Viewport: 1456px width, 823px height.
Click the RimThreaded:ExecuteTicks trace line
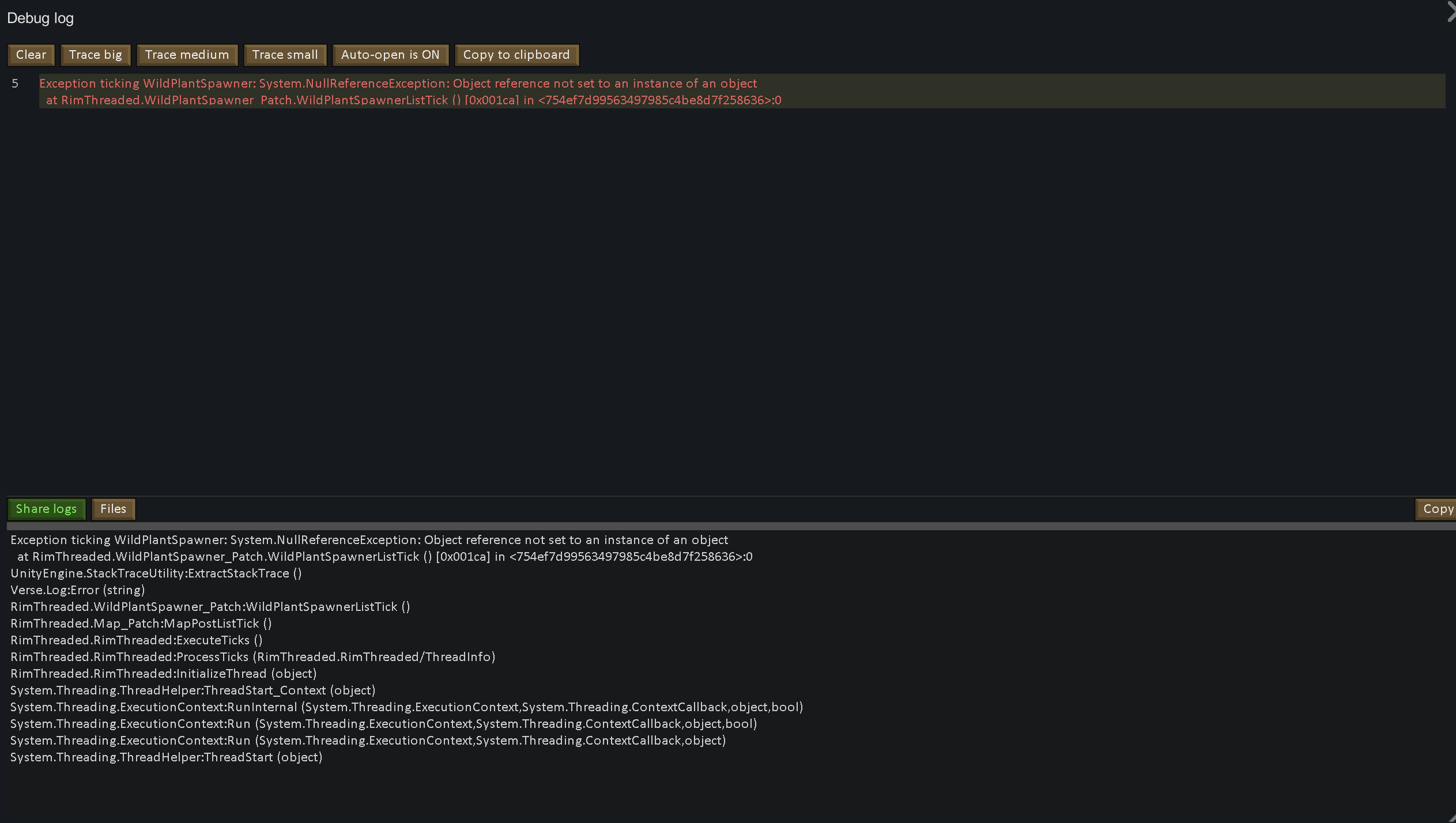coord(136,640)
